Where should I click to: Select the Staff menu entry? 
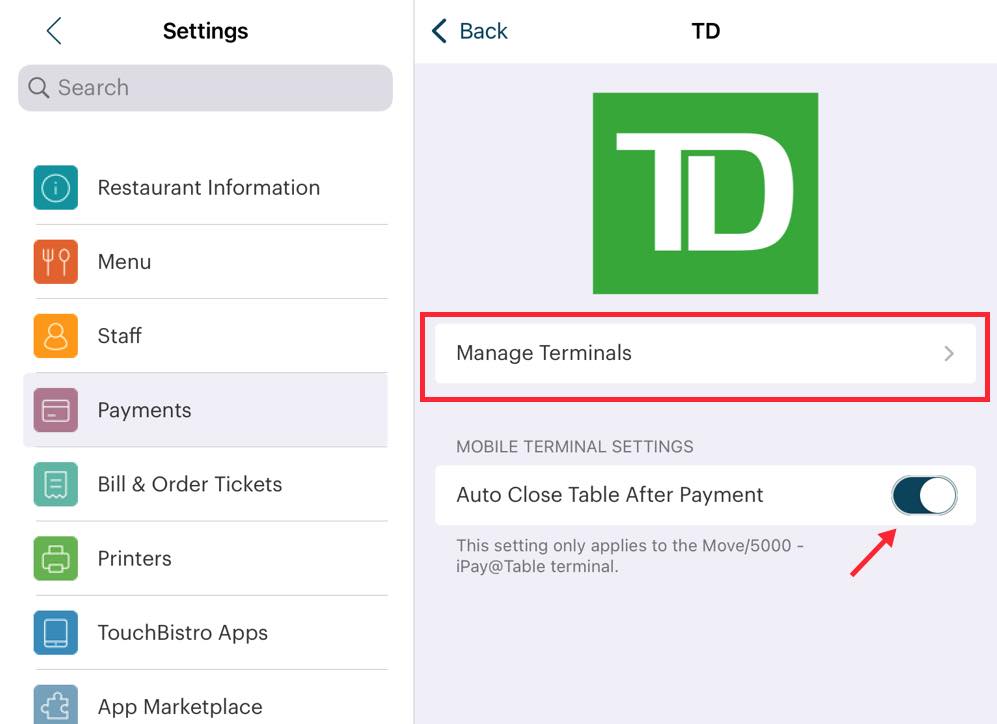(119, 335)
